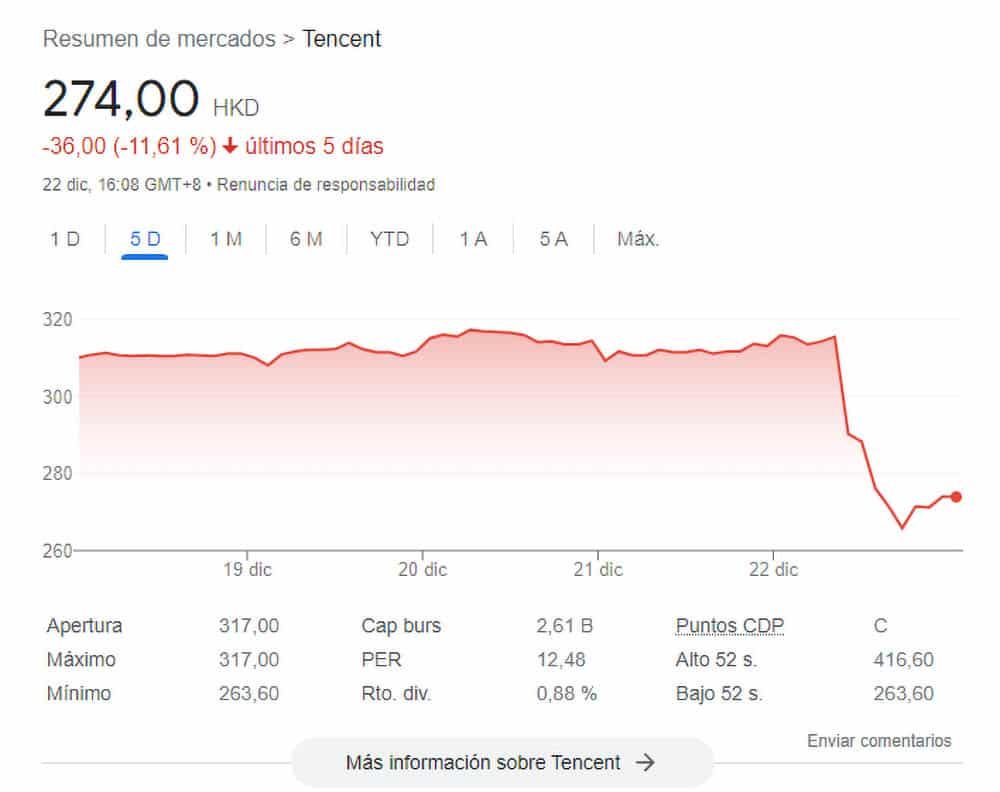
Task: Click the 19 dic date marker
Action: coord(248,569)
